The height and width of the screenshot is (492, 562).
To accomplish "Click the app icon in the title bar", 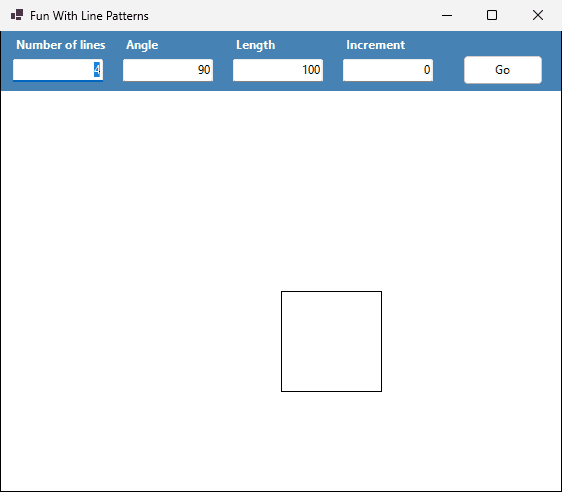I will [17, 15].
